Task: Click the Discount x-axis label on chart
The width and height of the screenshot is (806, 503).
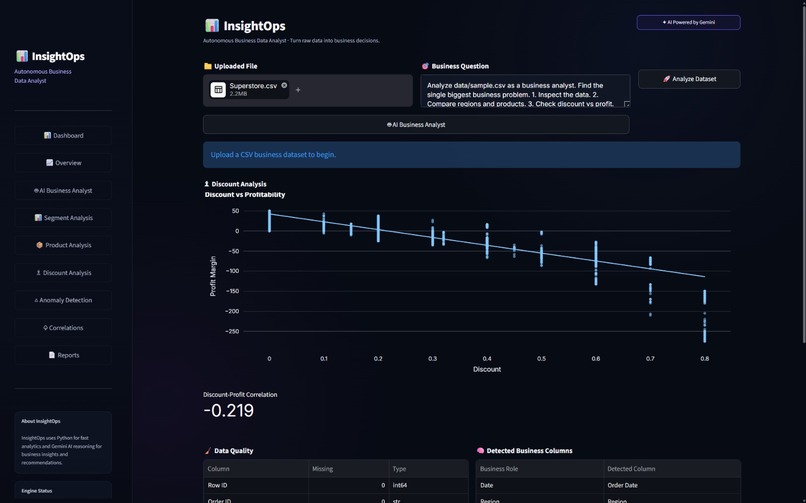Action: click(487, 369)
